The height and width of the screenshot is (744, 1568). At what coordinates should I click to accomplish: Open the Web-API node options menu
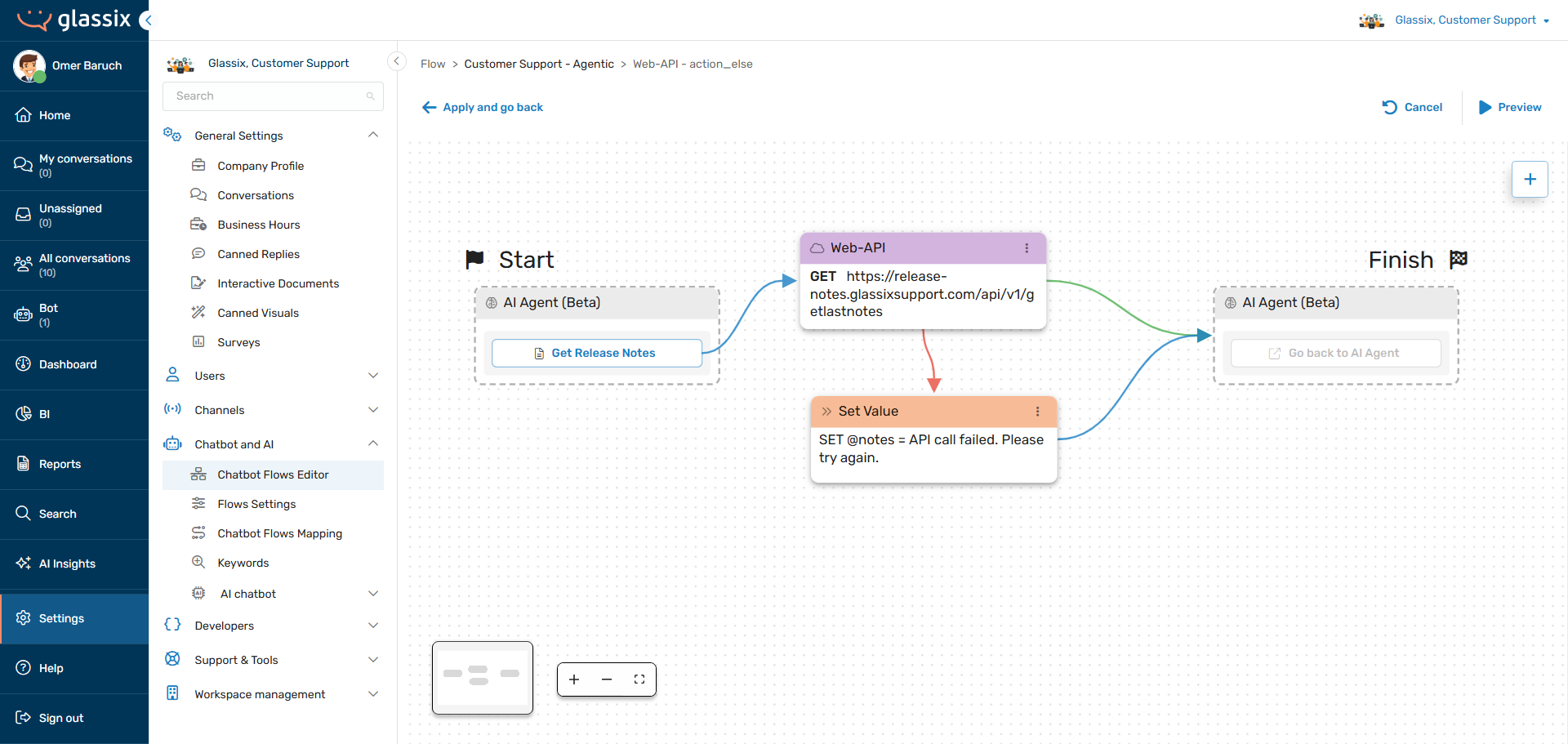tap(1027, 248)
